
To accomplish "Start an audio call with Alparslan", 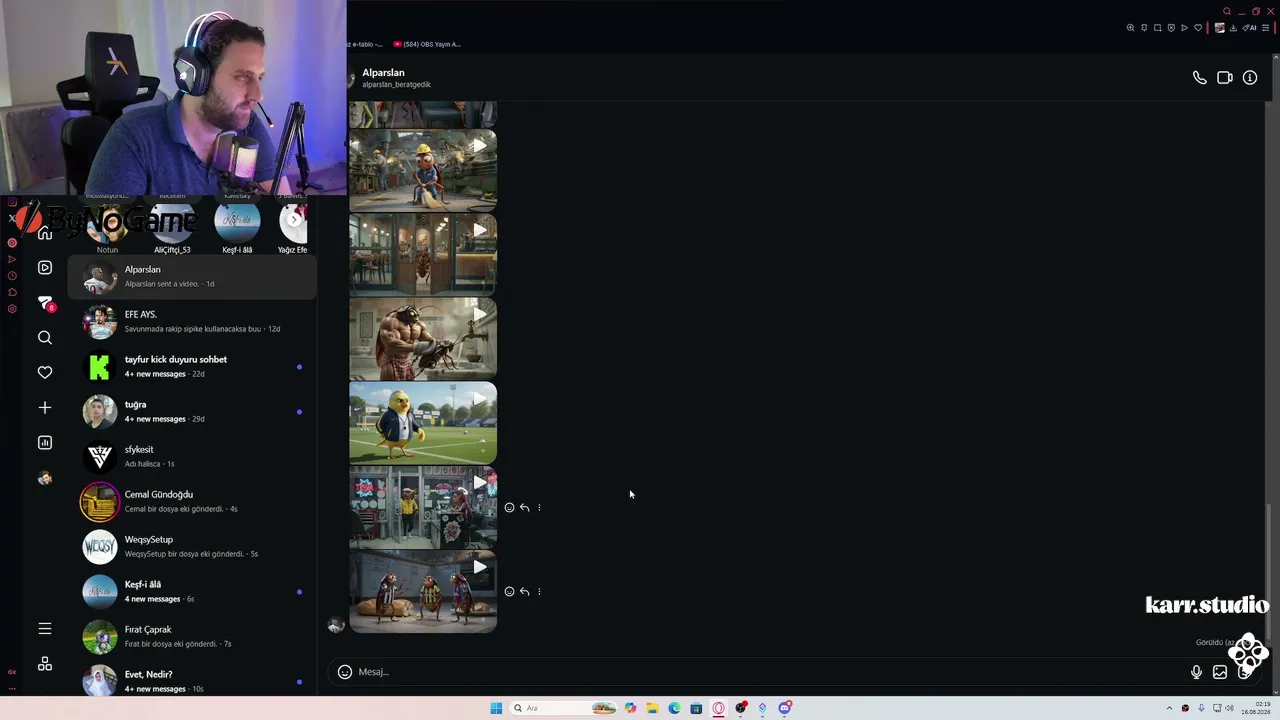I will (x=1199, y=78).
